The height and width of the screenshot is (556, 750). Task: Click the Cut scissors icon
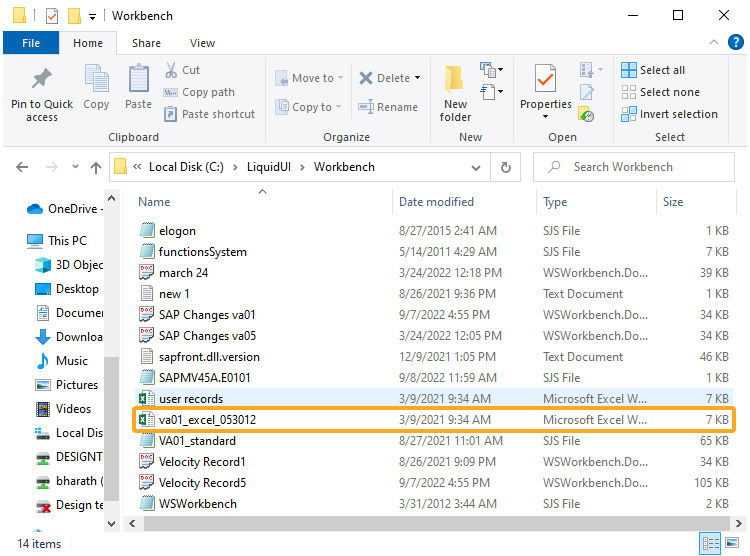click(171, 70)
